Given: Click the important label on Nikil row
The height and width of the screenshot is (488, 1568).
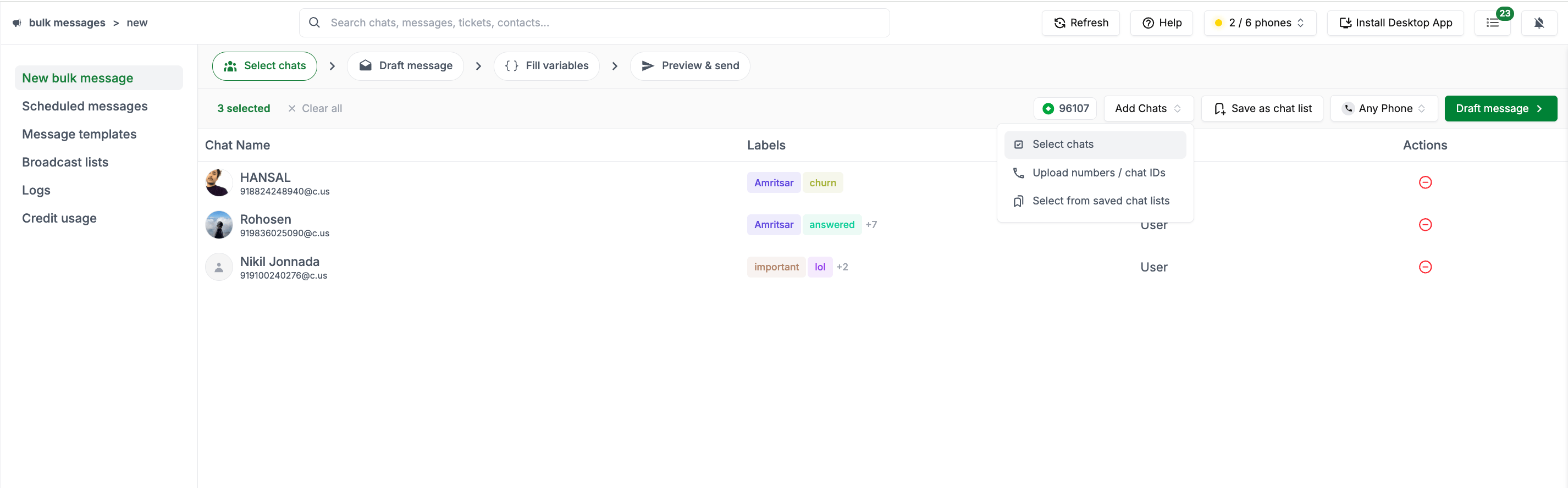Looking at the screenshot, I should (x=776, y=267).
